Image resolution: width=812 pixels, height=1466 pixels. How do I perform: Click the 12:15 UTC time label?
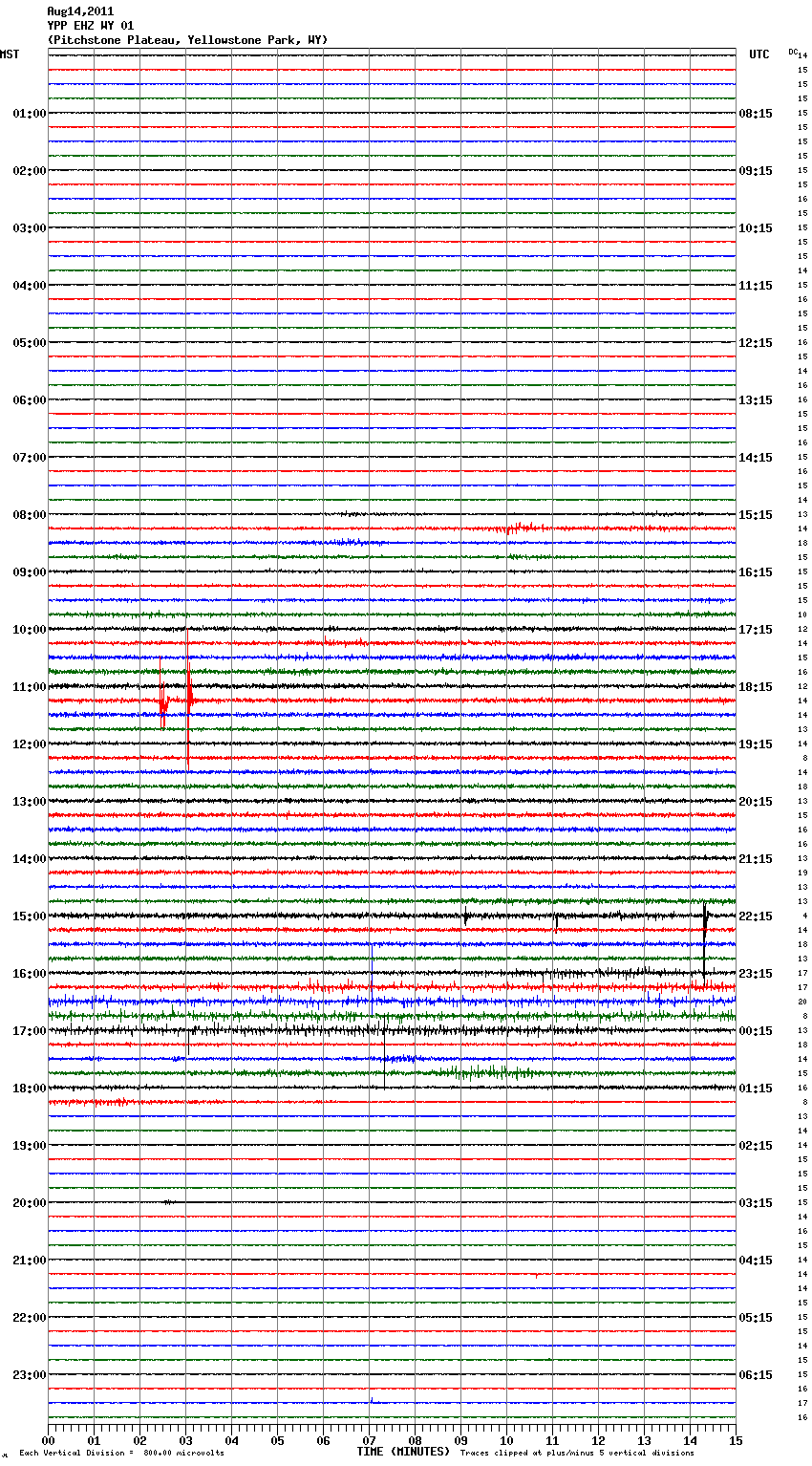756,343
